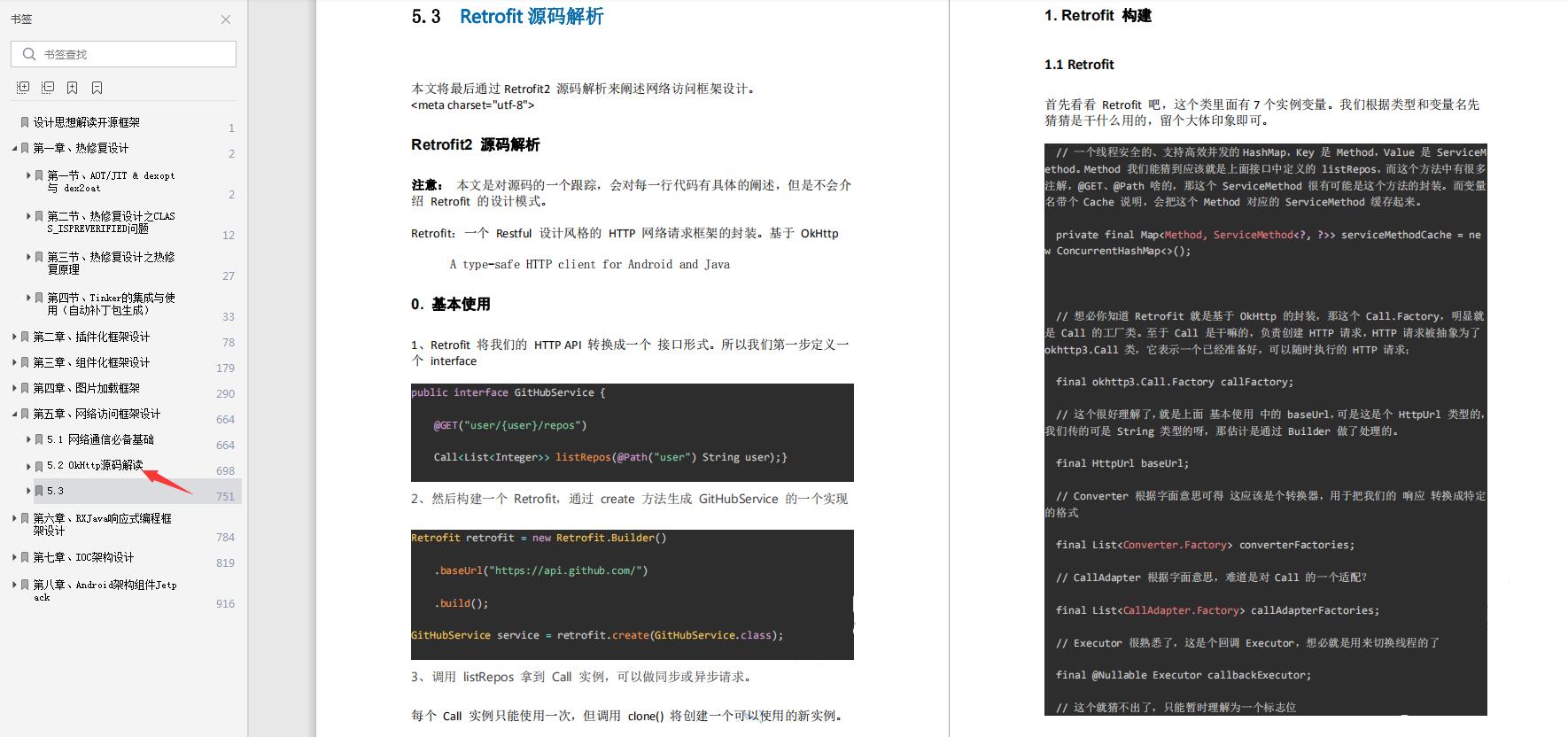Open bookmark 第三节、热修复设计之热修复原理

111,263
